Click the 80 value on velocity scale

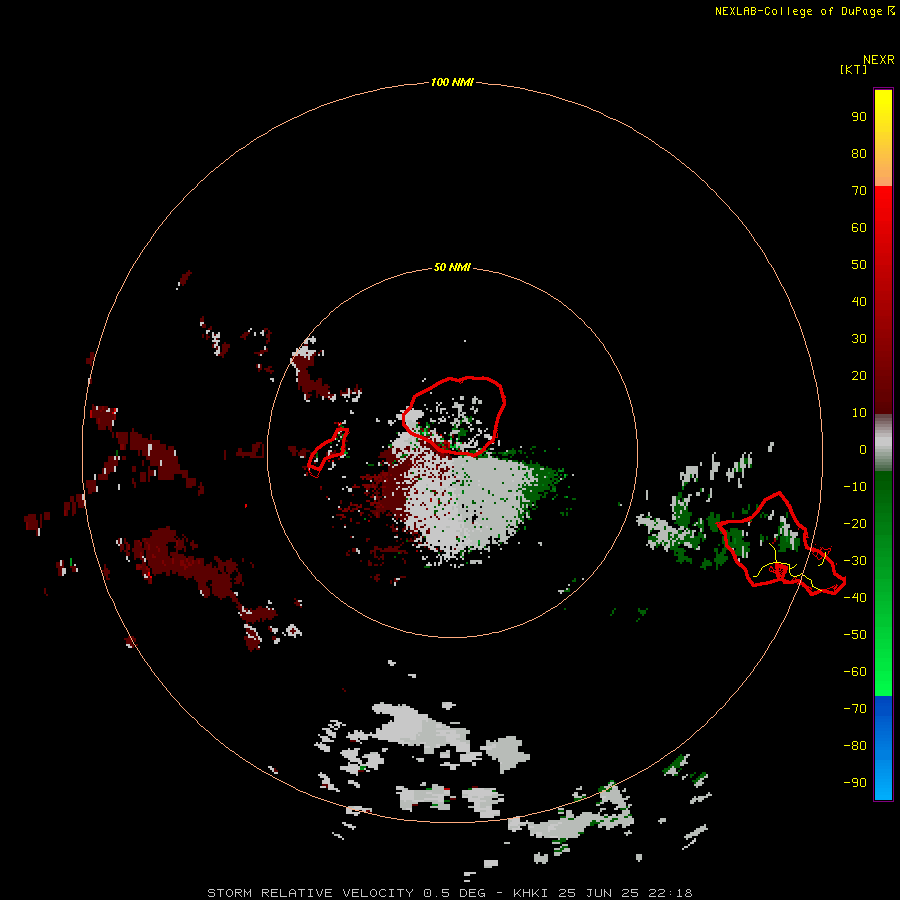(859, 153)
